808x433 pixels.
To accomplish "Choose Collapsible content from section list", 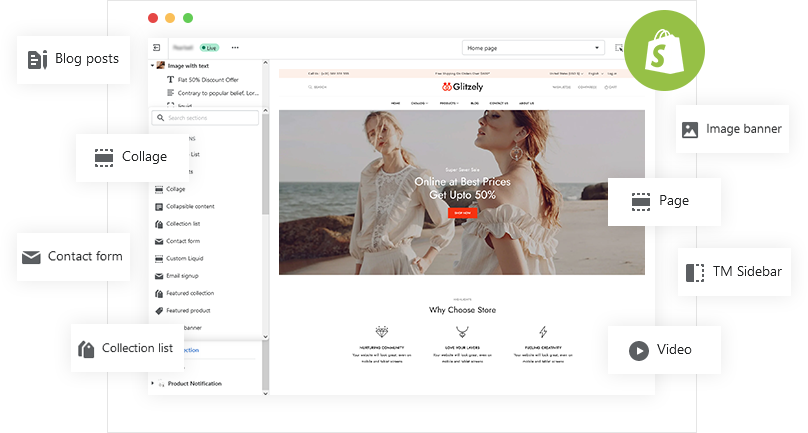I will (189, 206).
